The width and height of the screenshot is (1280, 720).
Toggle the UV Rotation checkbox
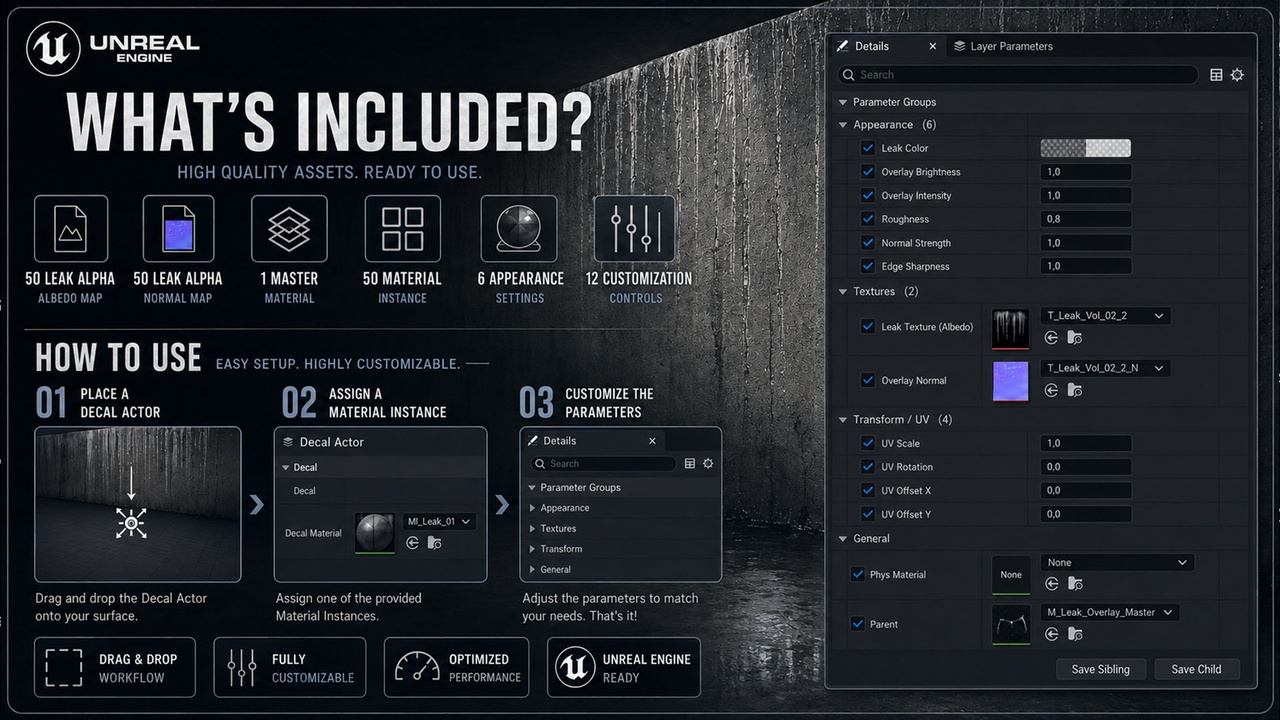tap(868, 467)
